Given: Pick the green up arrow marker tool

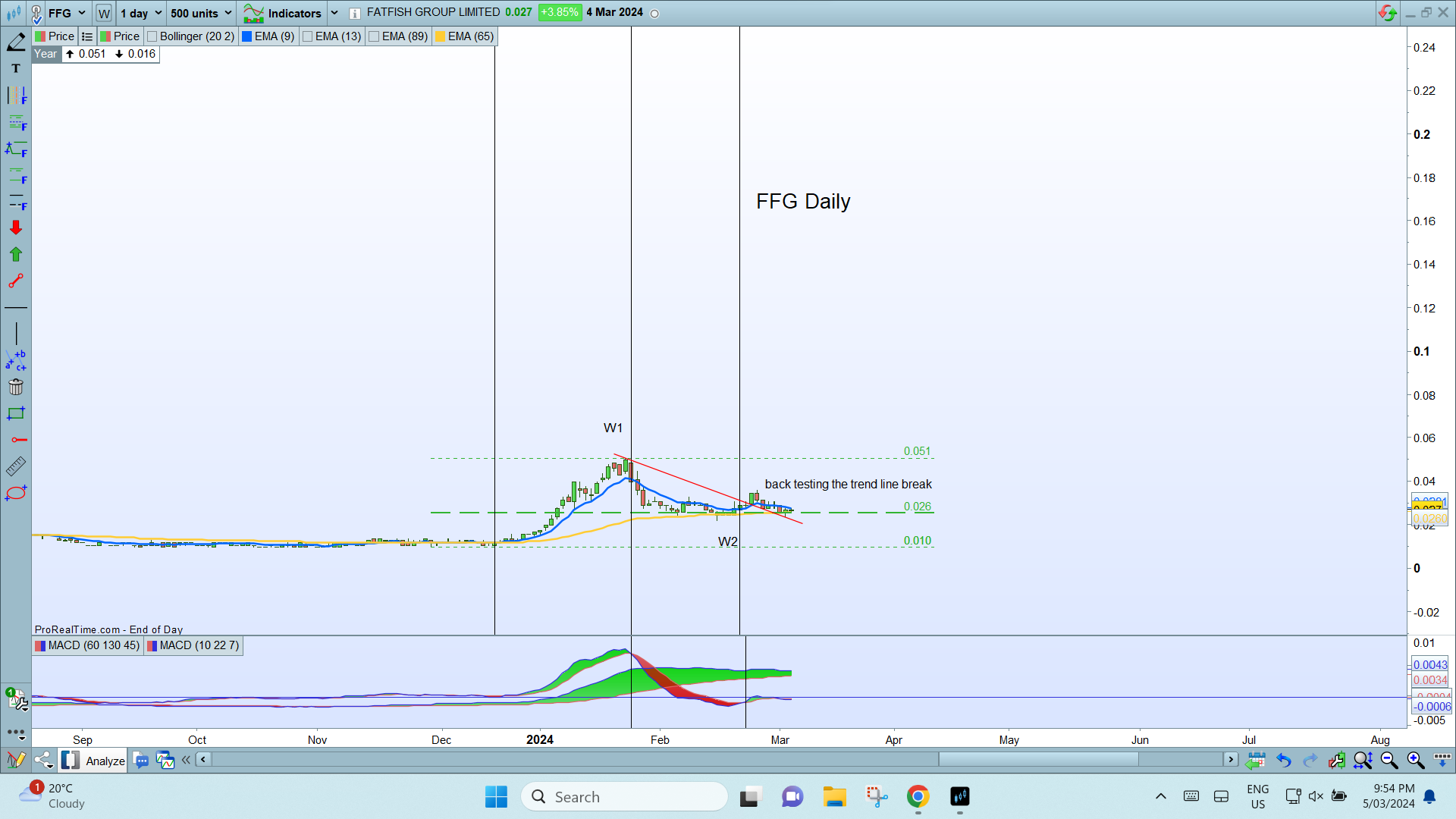Looking at the screenshot, I should [x=16, y=254].
